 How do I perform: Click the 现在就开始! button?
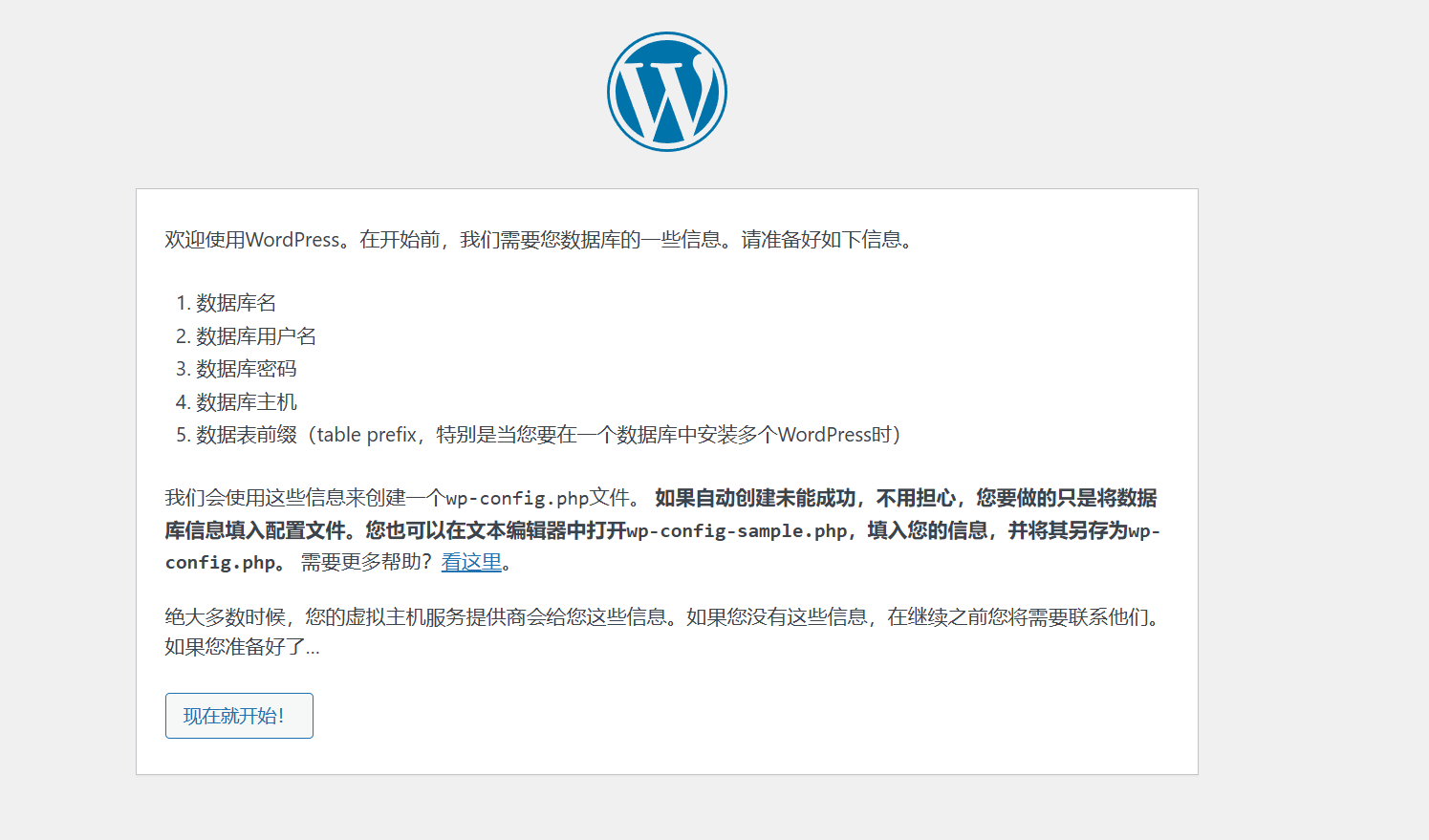pos(239,716)
